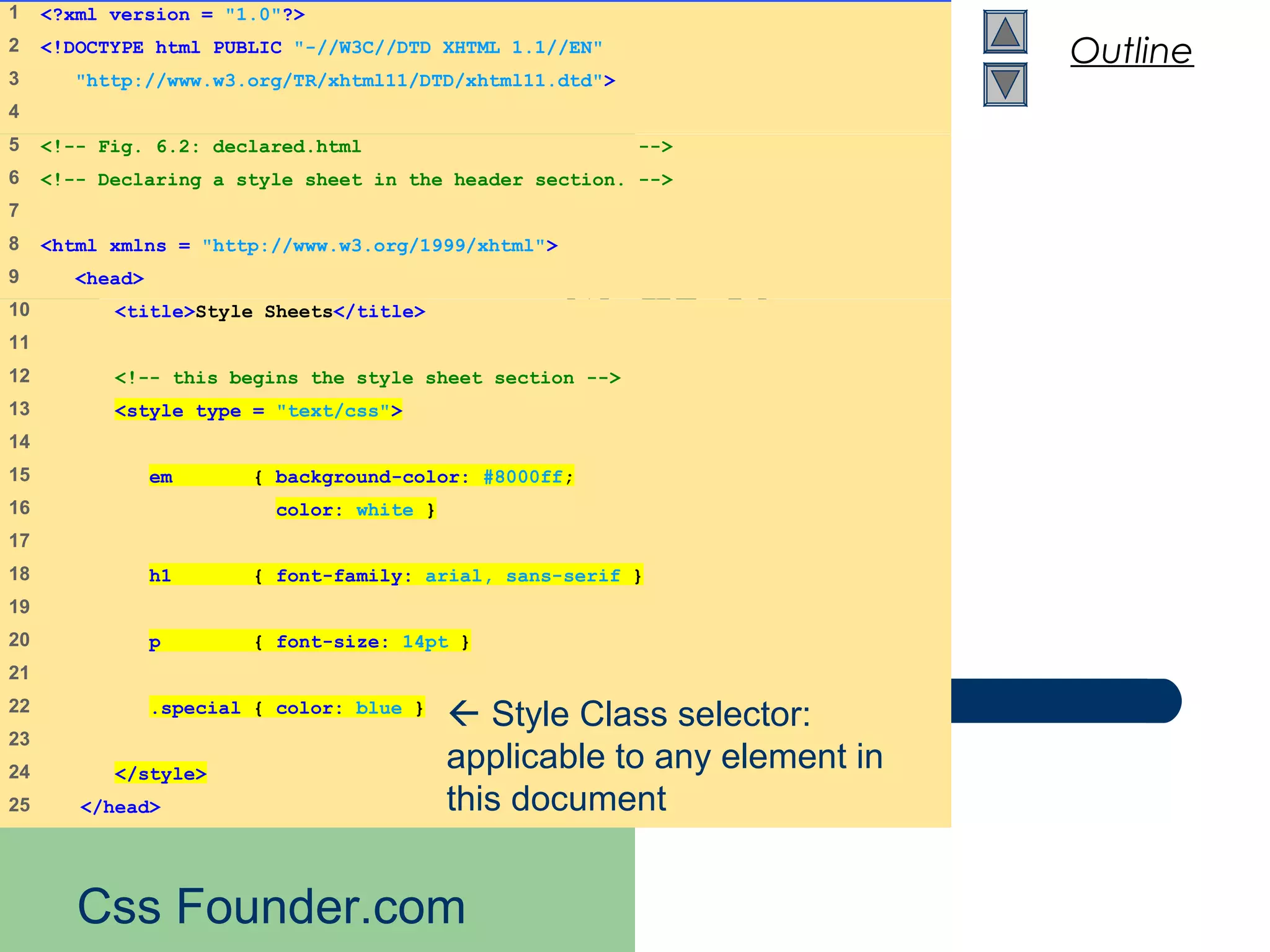Click the style sheet section comment
Viewport: 1270px width, 952px height.
368,378
